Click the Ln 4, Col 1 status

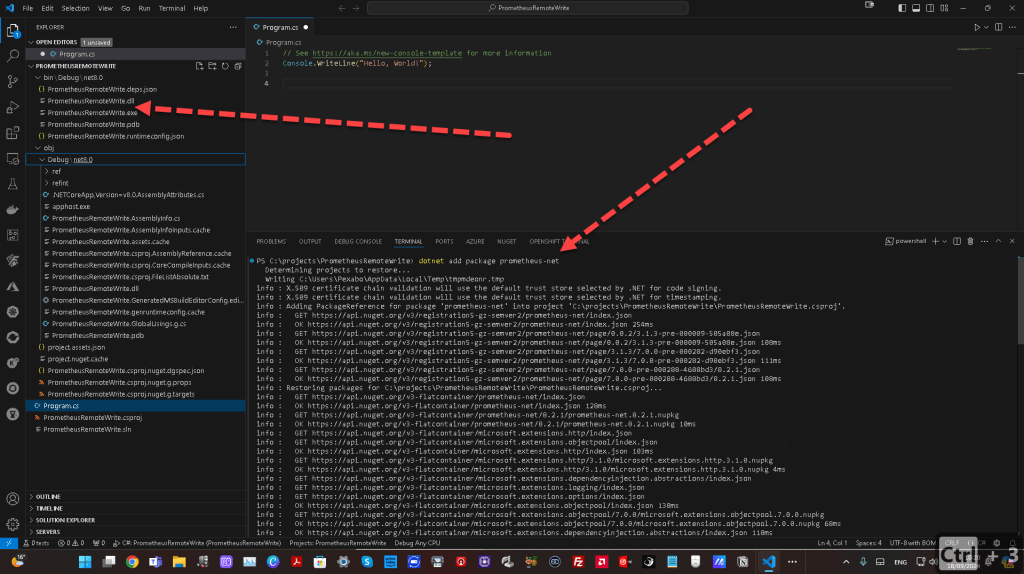832,543
